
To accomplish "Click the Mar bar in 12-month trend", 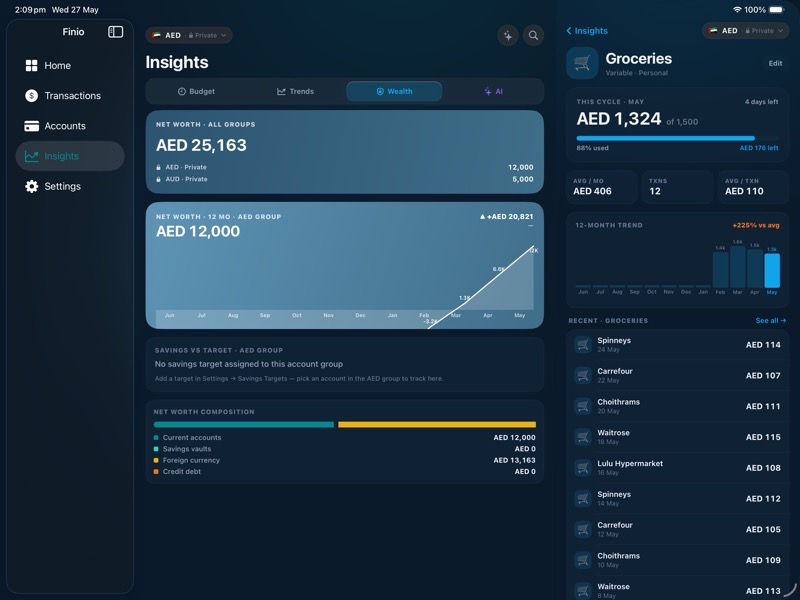I will [737, 267].
